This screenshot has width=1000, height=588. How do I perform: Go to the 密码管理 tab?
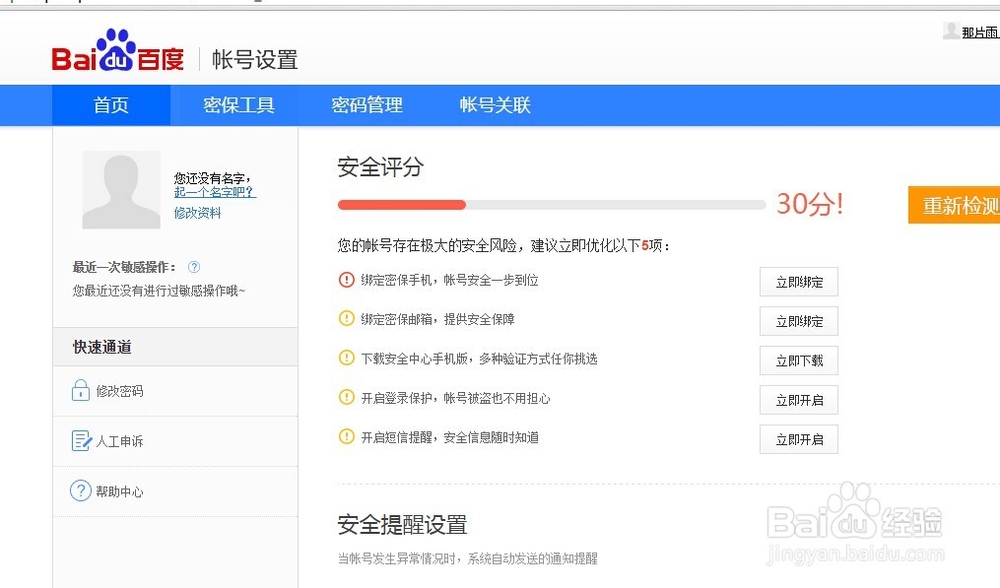point(367,105)
